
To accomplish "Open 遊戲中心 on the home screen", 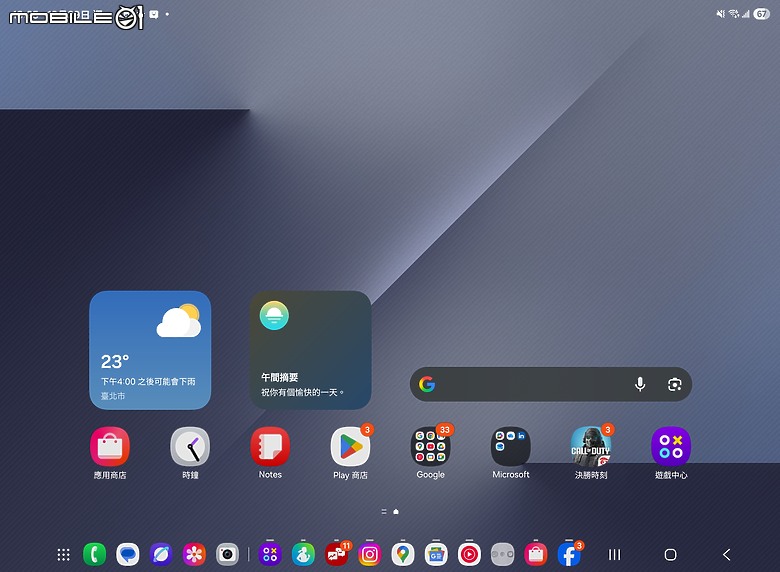I will click(671, 446).
